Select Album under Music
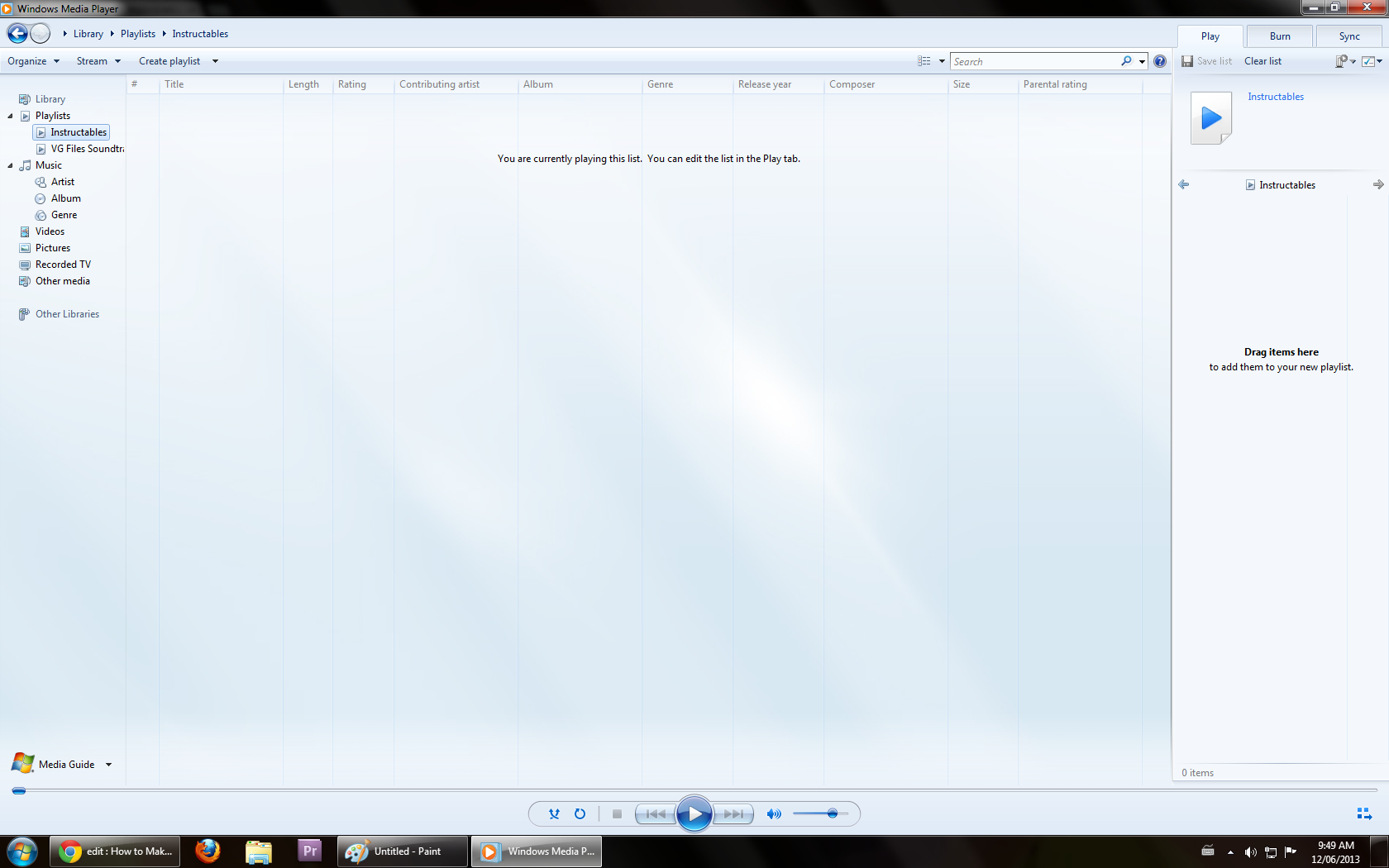The height and width of the screenshot is (868, 1389). click(59, 198)
